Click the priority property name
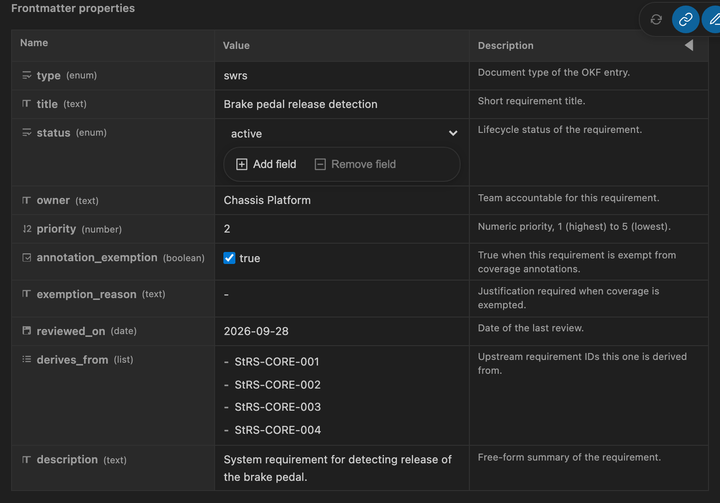Image resolution: width=720 pixels, height=503 pixels. point(56,229)
